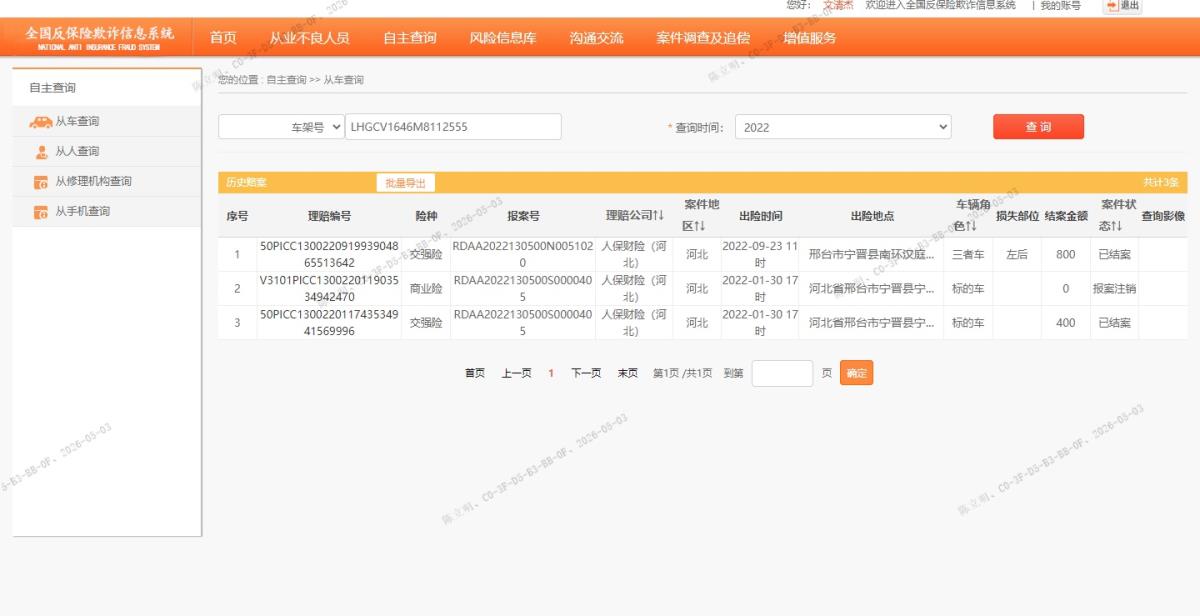Viewport: 1200px width, 616px height.
Task: Click 邢台市宁晋县南环汉庭 location cell
Action: coord(871,255)
